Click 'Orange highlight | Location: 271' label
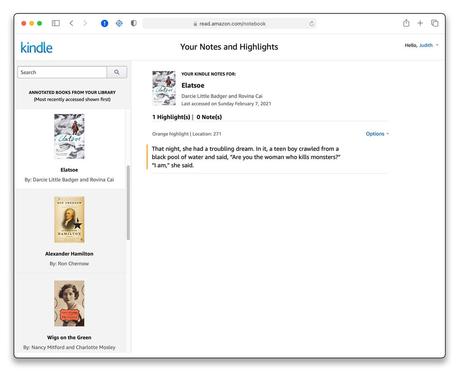The width and height of the screenshot is (460, 373). tap(186, 134)
